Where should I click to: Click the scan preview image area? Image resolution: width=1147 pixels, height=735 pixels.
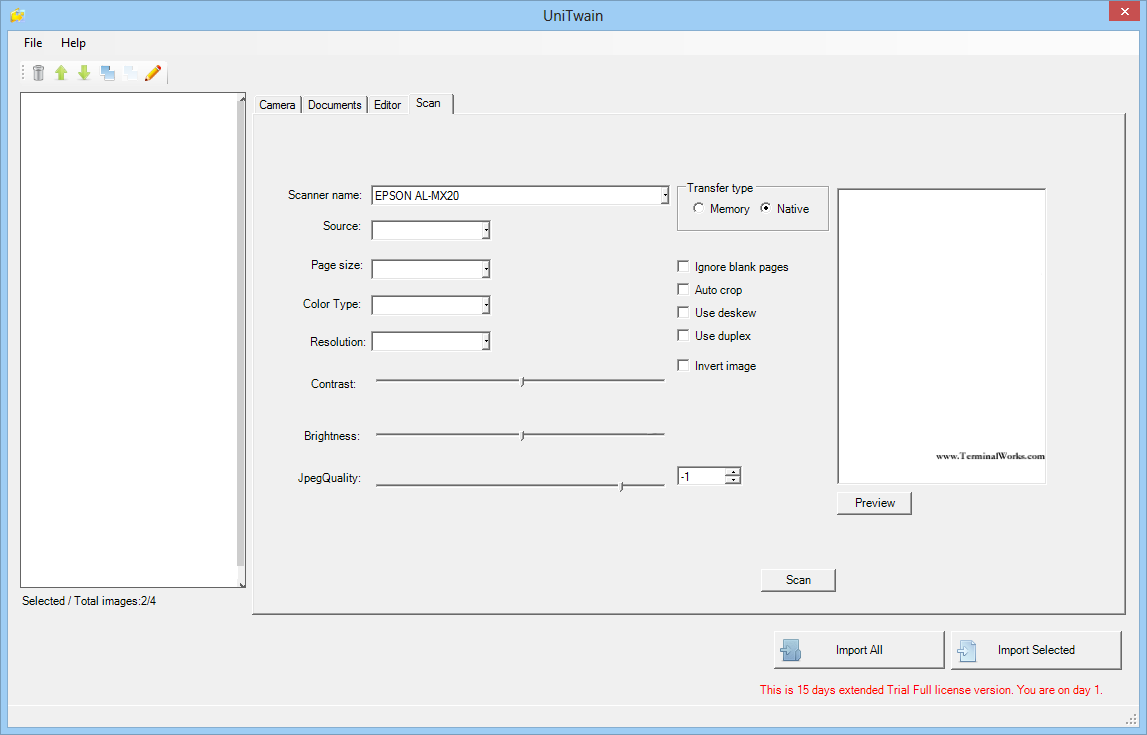pos(941,336)
